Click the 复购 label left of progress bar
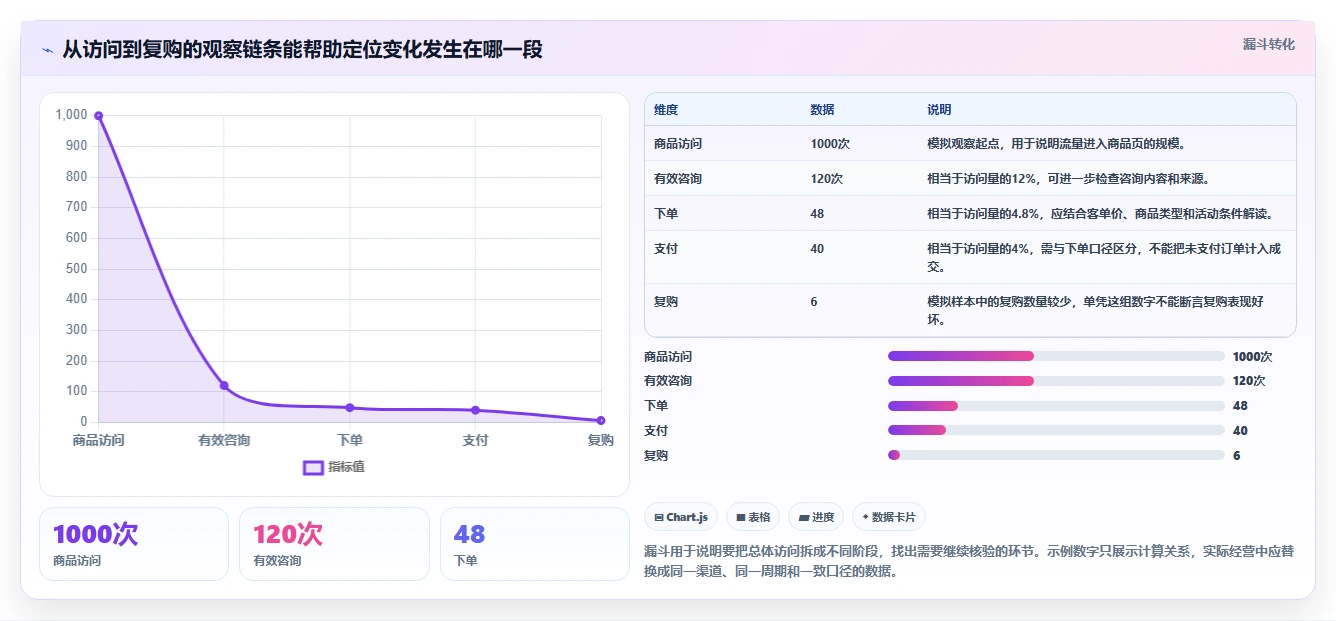1336x621 pixels. pos(656,455)
